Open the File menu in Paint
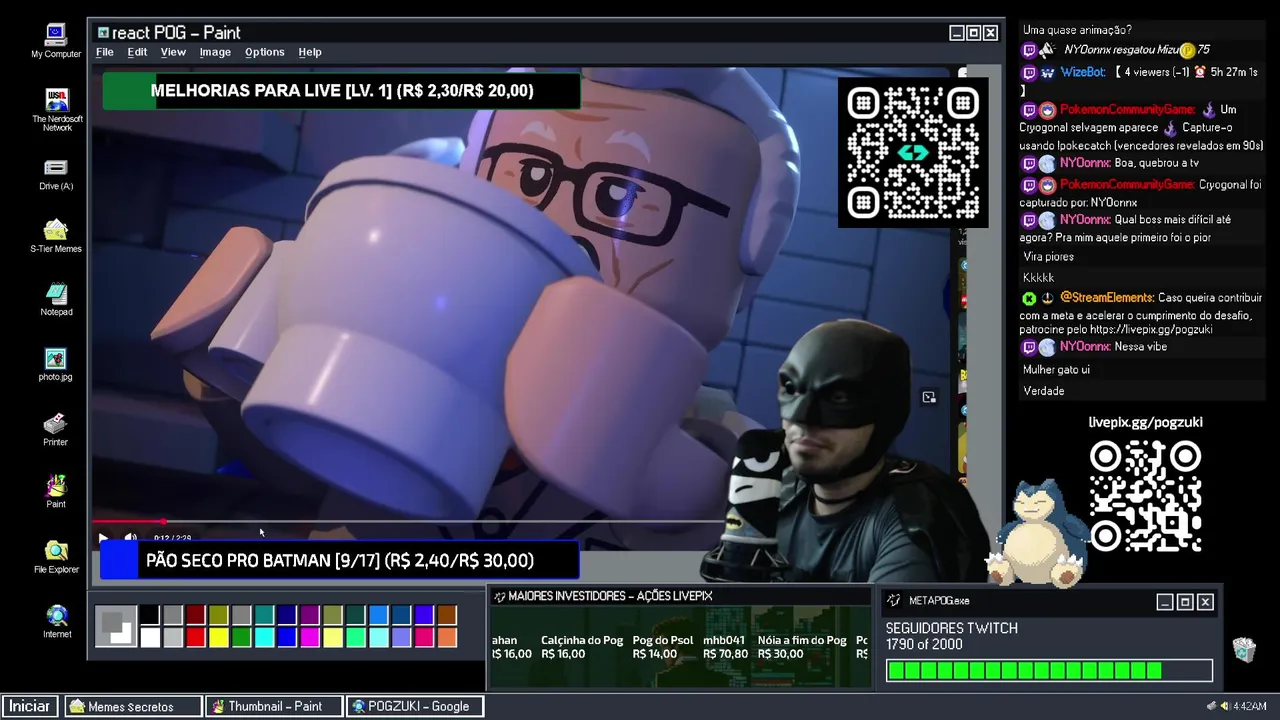Viewport: 1280px width, 720px height. tap(105, 52)
